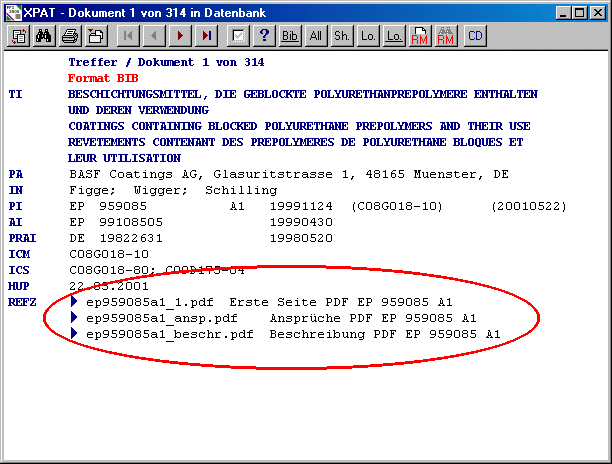
Task: Click the underlined Lo. toolbar button
Action: pyautogui.click(x=394, y=36)
